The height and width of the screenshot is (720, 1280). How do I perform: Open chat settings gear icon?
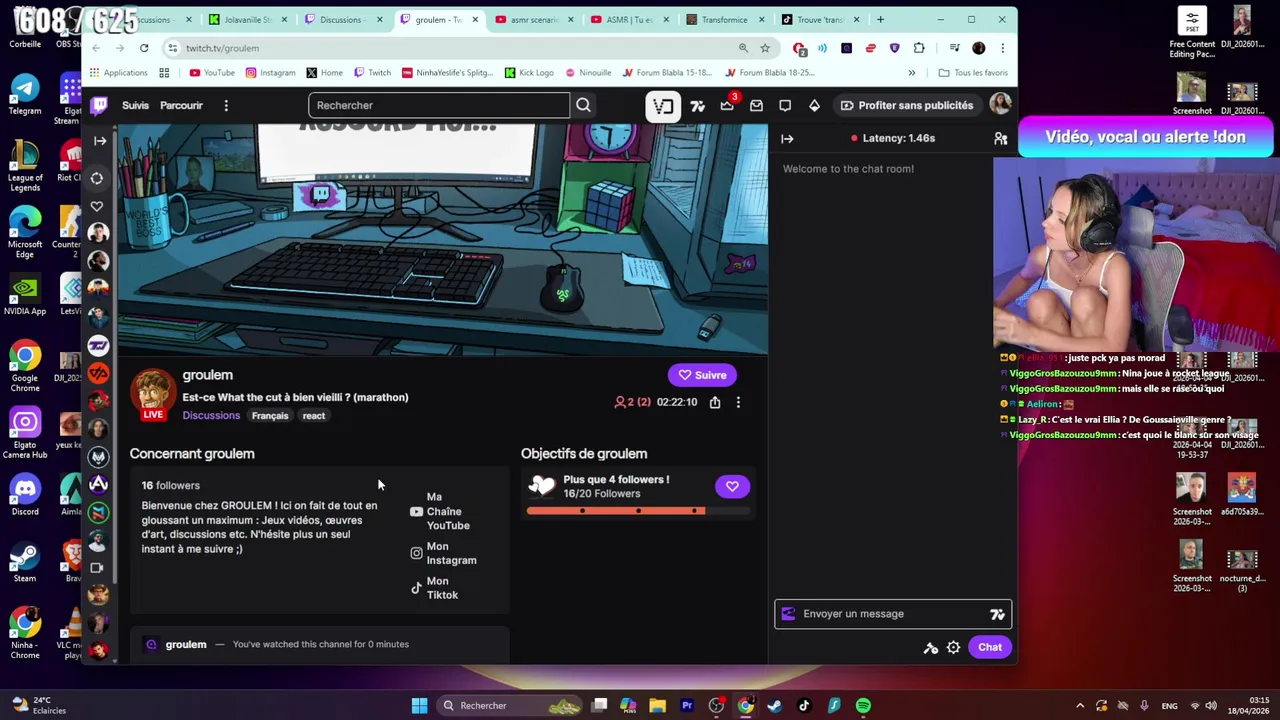tap(953, 648)
